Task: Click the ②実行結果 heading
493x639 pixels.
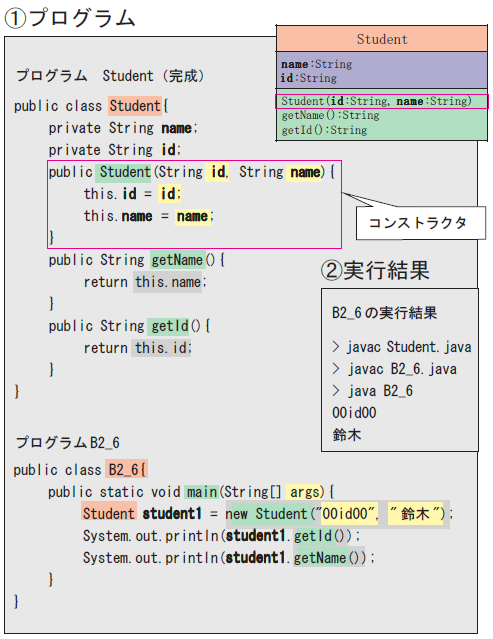Action: coord(375,270)
